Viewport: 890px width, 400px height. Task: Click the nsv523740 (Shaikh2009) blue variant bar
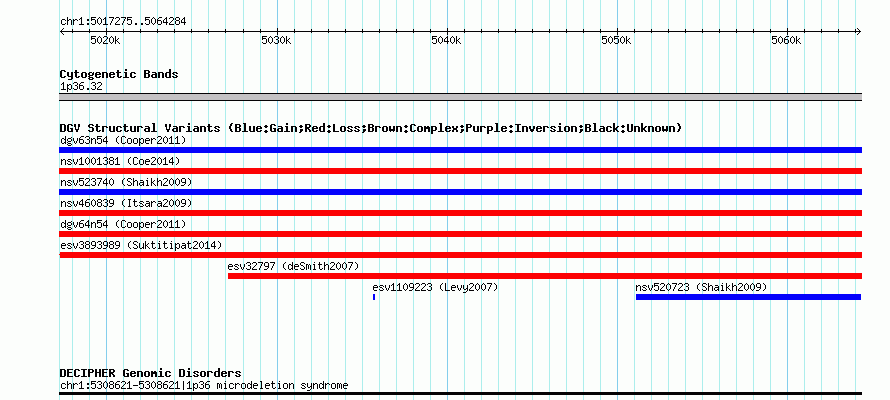click(460, 192)
